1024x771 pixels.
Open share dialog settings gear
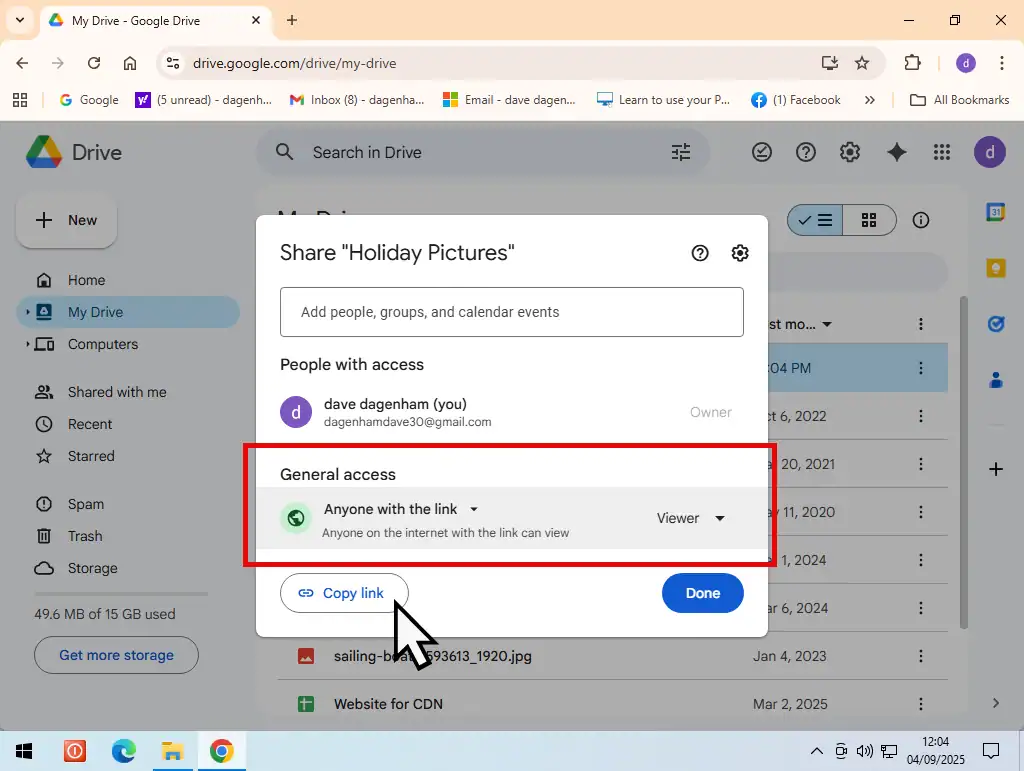pyautogui.click(x=740, y=253)
